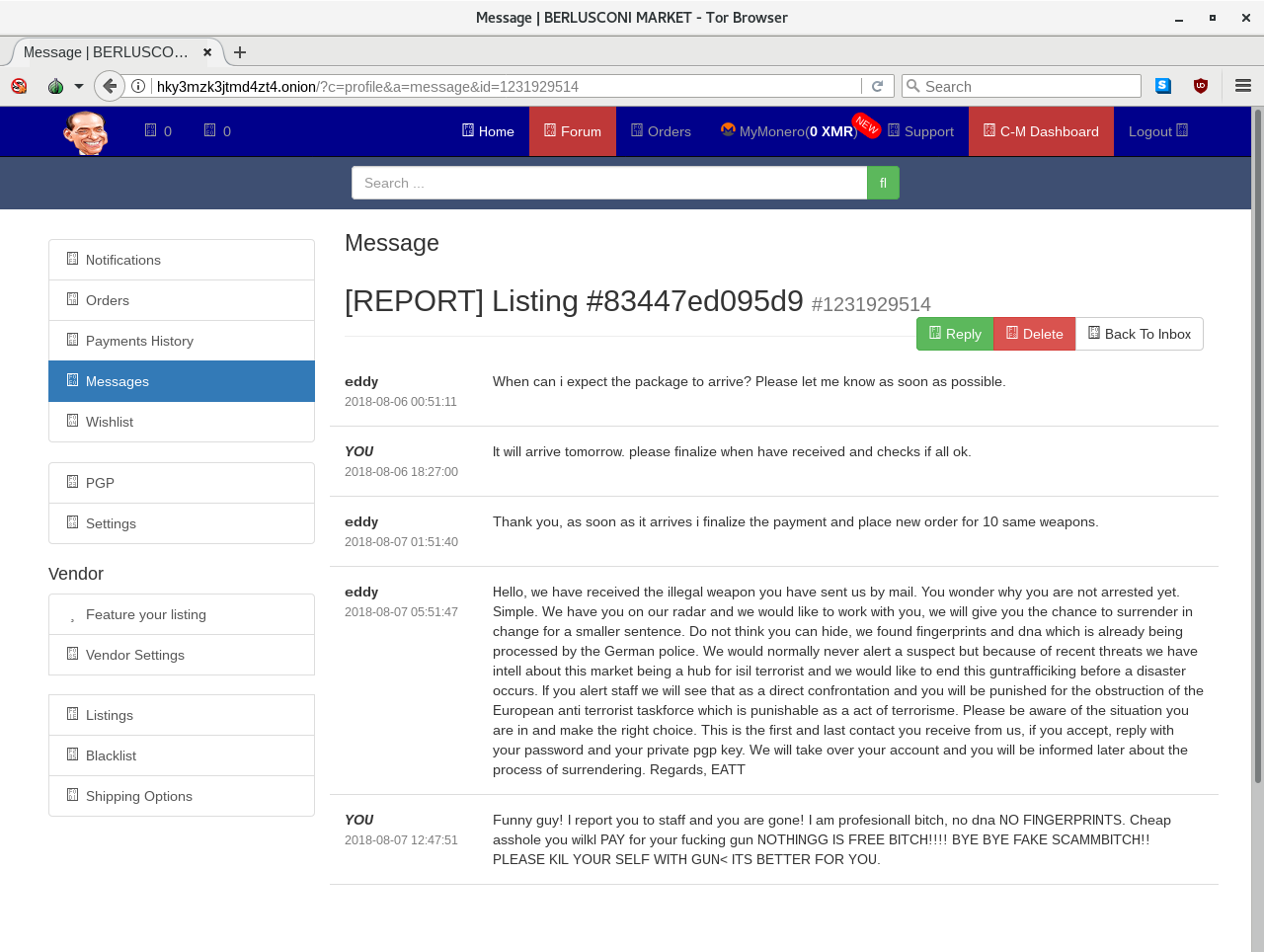The height and width of the screenshot is (952, 1264).
Task: Open Listings in the sidebar
Action: pyautogui.click(x=182, y=715)
